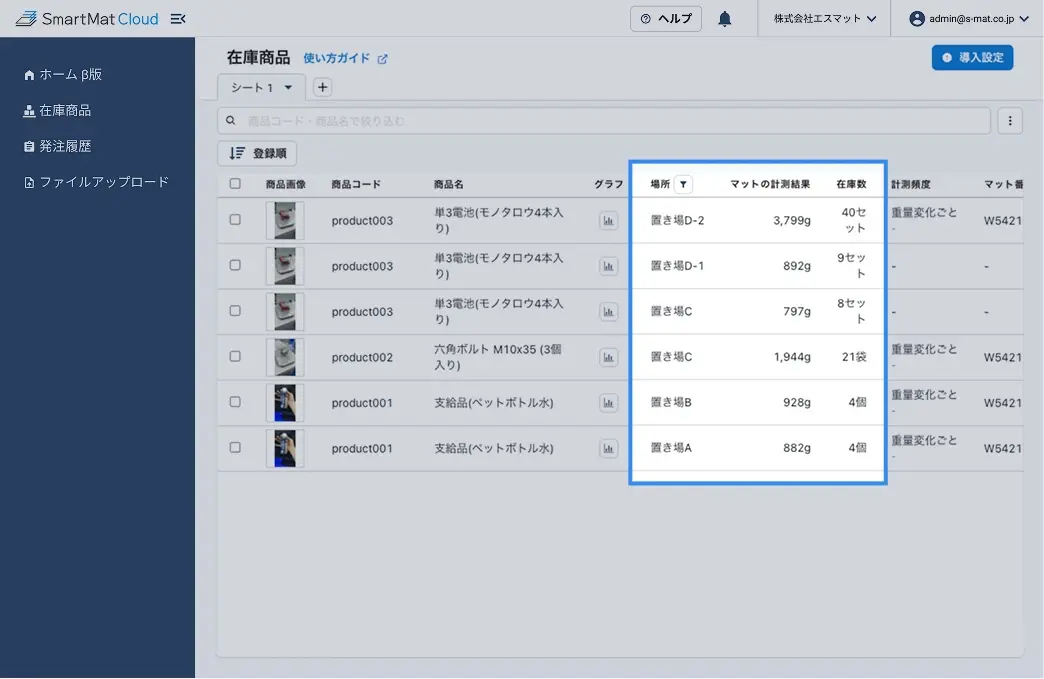Open graph for the 置き場D-1 row
The width and height of the screenshot is (1044, 679).
[608, 266]
